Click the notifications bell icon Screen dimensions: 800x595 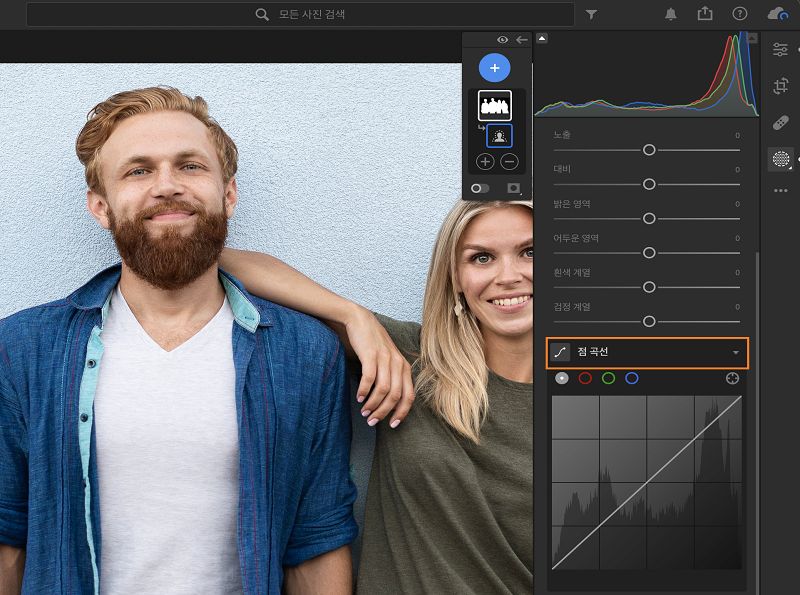(670, 14)
